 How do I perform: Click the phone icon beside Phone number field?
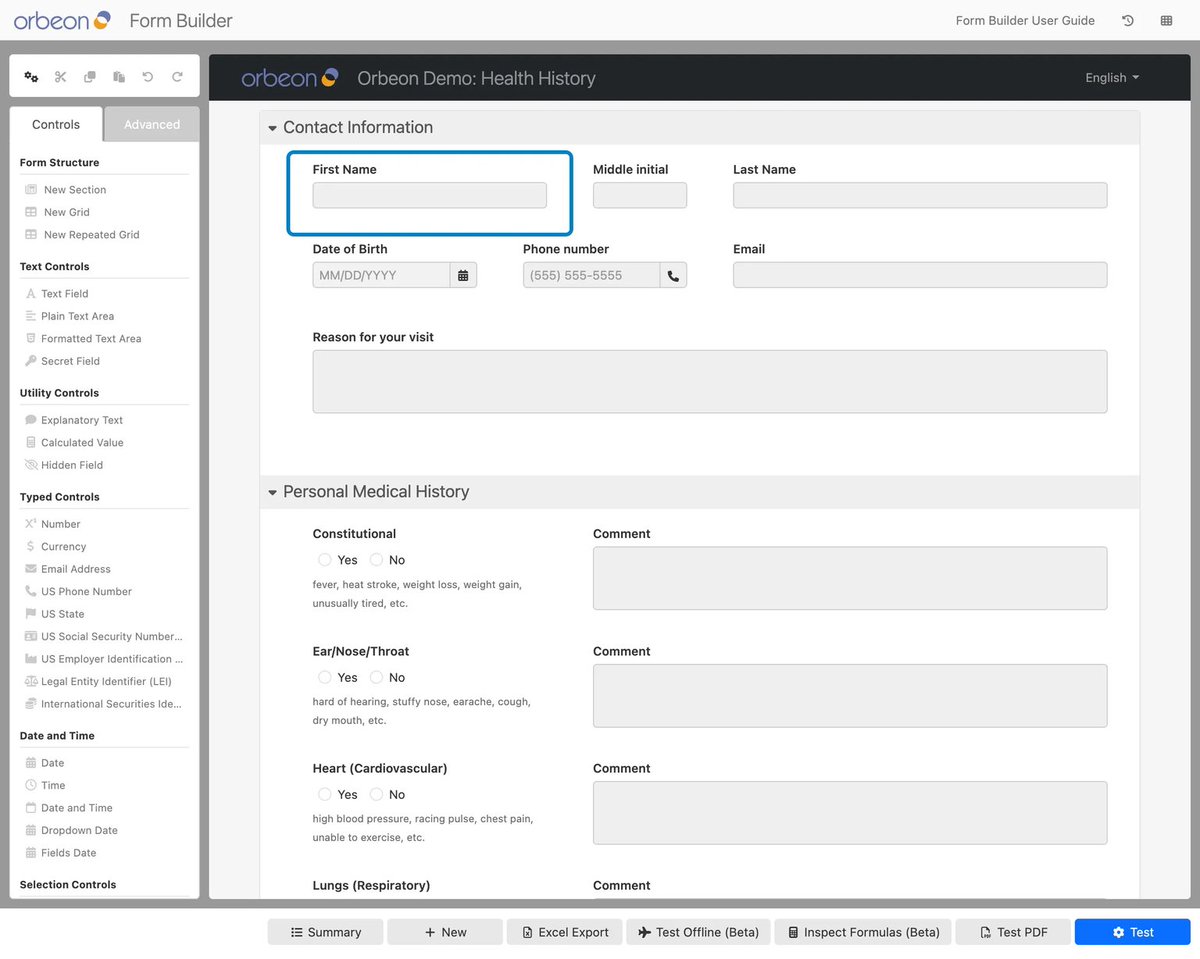673,275
